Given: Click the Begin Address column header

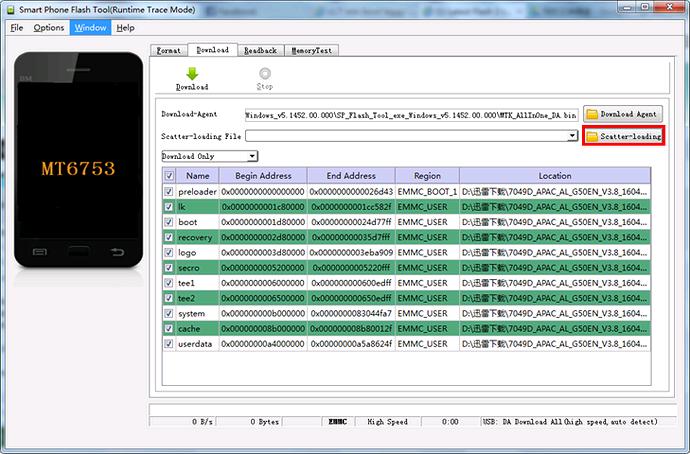Looking at the screenshot, I should coord(263,176).
